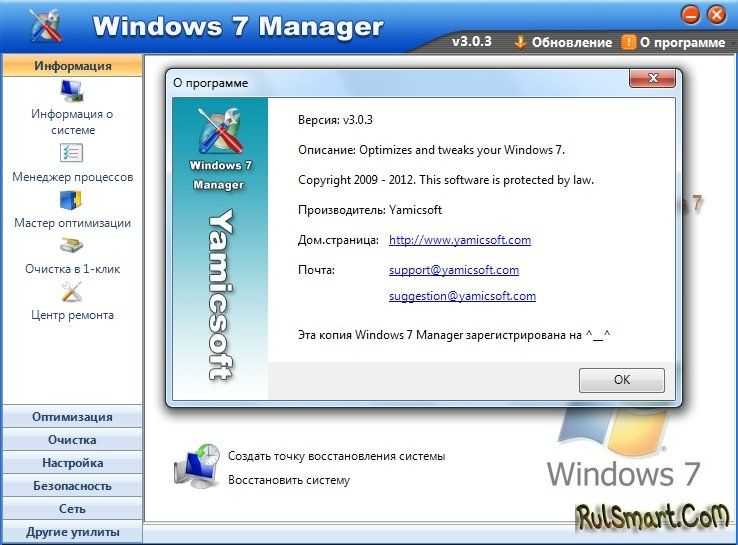738x545 pixels.
Task: Click the support@yamicsoft.com email link
Action: (x=454, y=270)
